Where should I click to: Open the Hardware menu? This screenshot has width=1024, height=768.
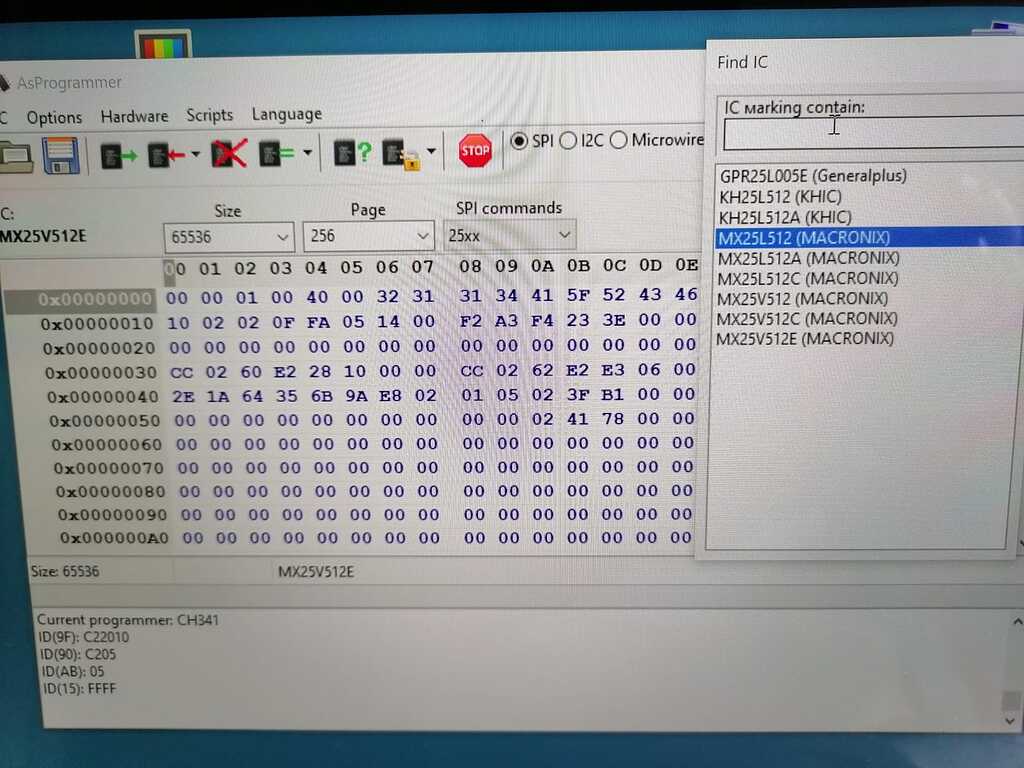tap(134, 116)
